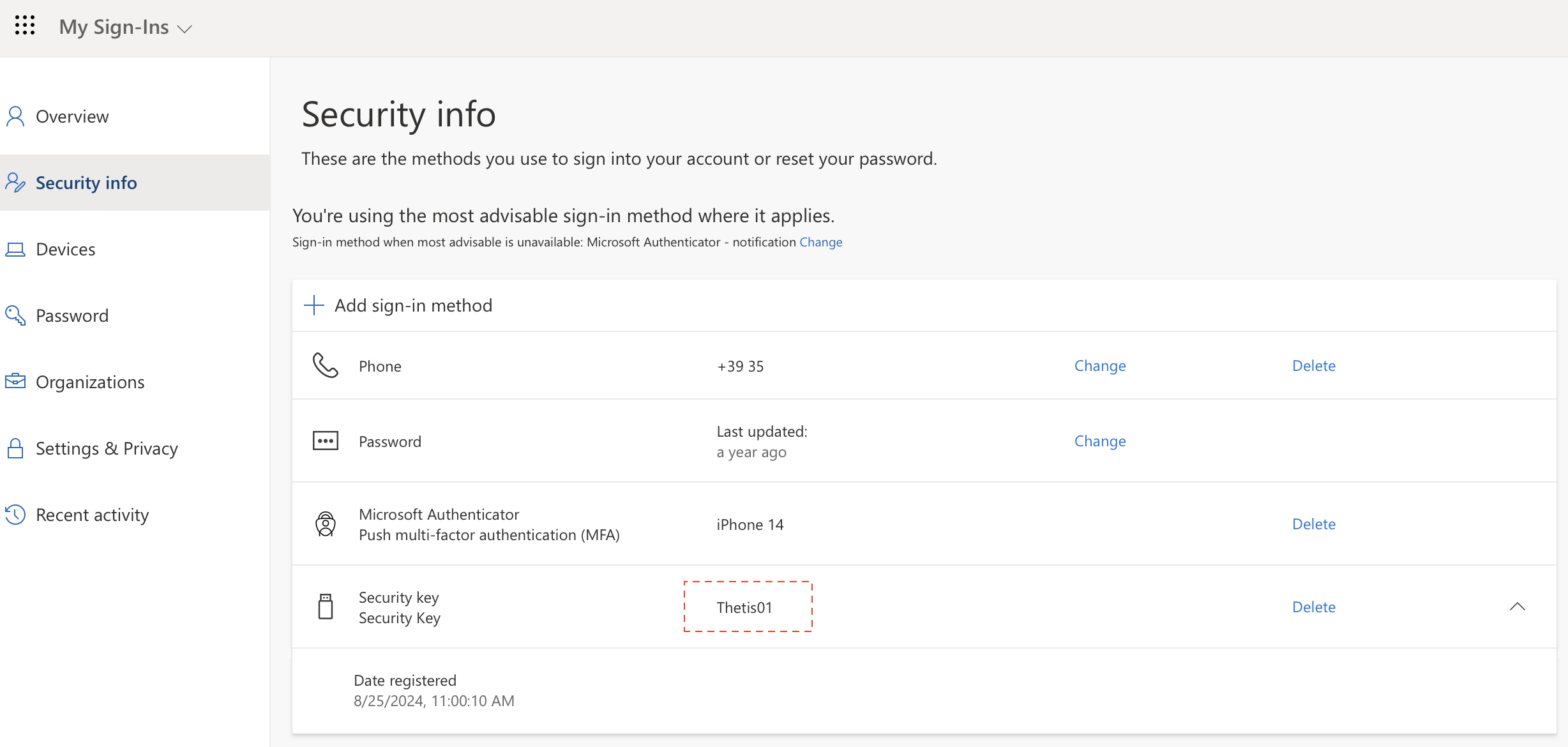Screen dimensions: 1568x747
Task: Open the Recent activity page
Action: point(92,515)
